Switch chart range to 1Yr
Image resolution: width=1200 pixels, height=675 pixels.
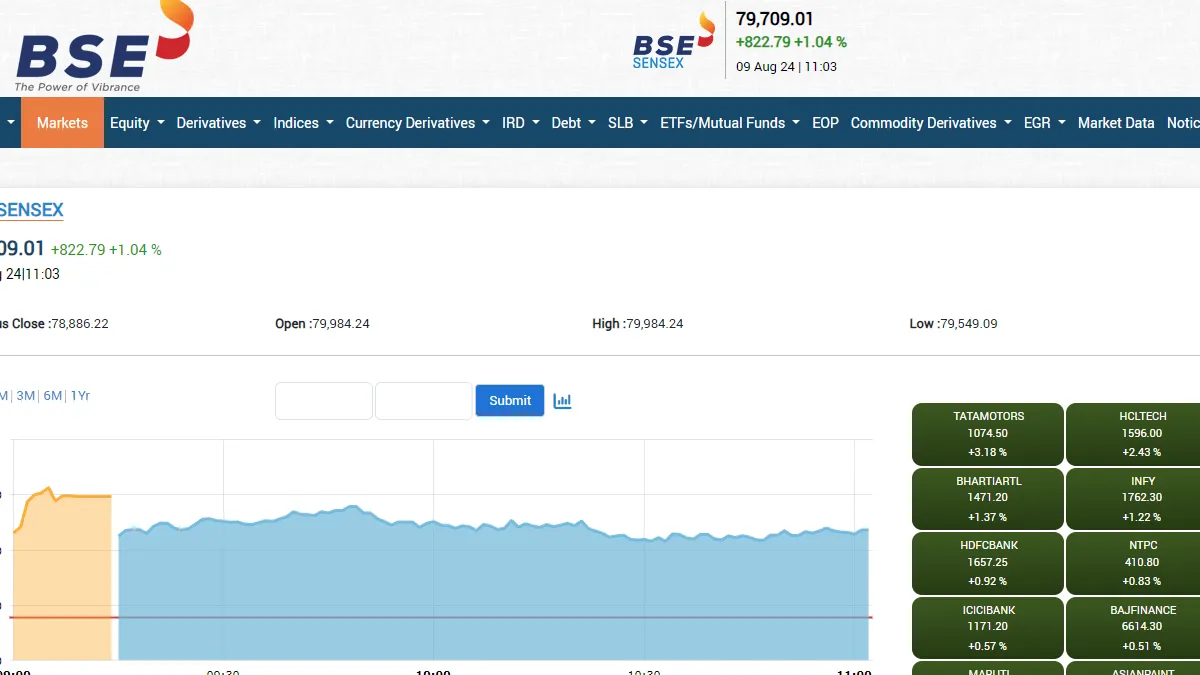point(80,396)
